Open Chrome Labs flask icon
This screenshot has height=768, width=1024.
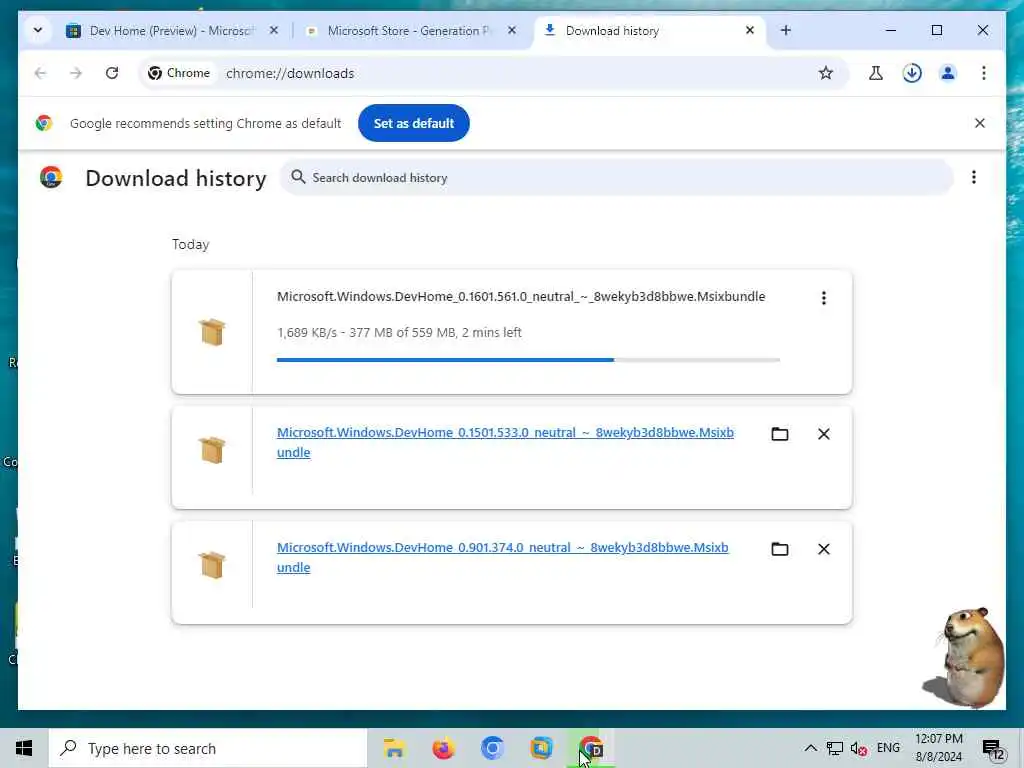[x=876, y=73]
